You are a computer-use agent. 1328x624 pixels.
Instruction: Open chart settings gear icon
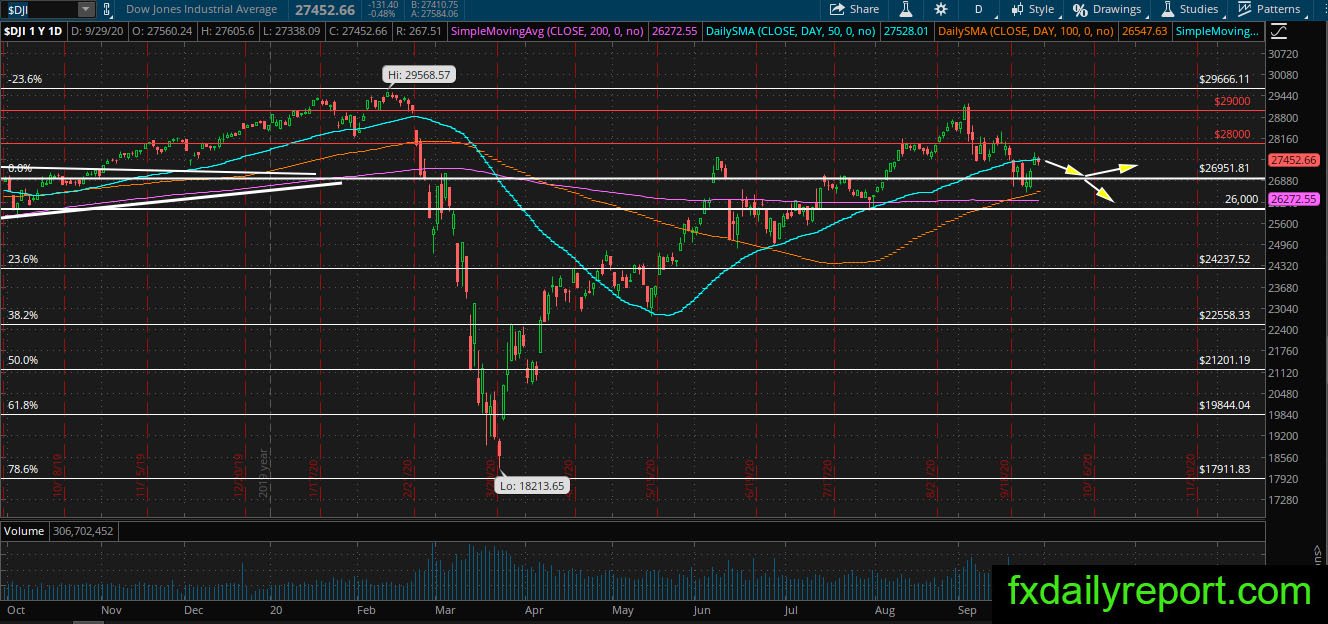[941, 9]
